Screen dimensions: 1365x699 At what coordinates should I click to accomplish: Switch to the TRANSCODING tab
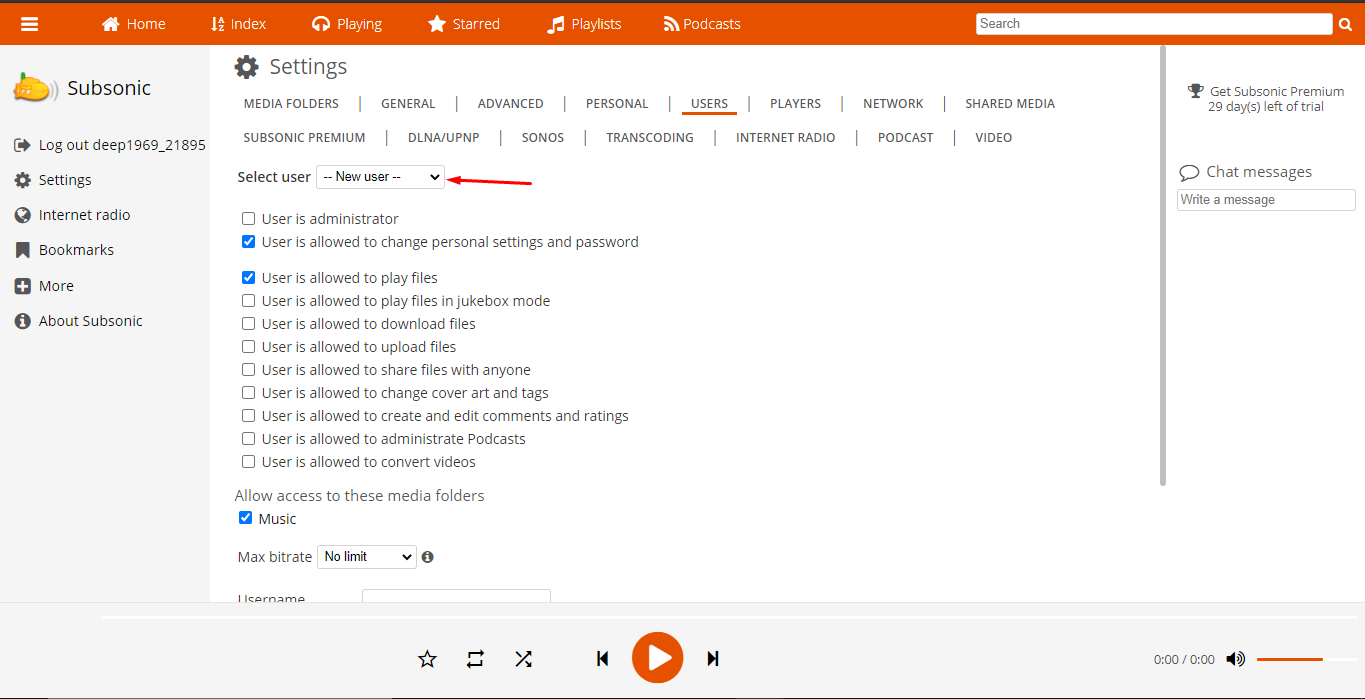point(649,137)
